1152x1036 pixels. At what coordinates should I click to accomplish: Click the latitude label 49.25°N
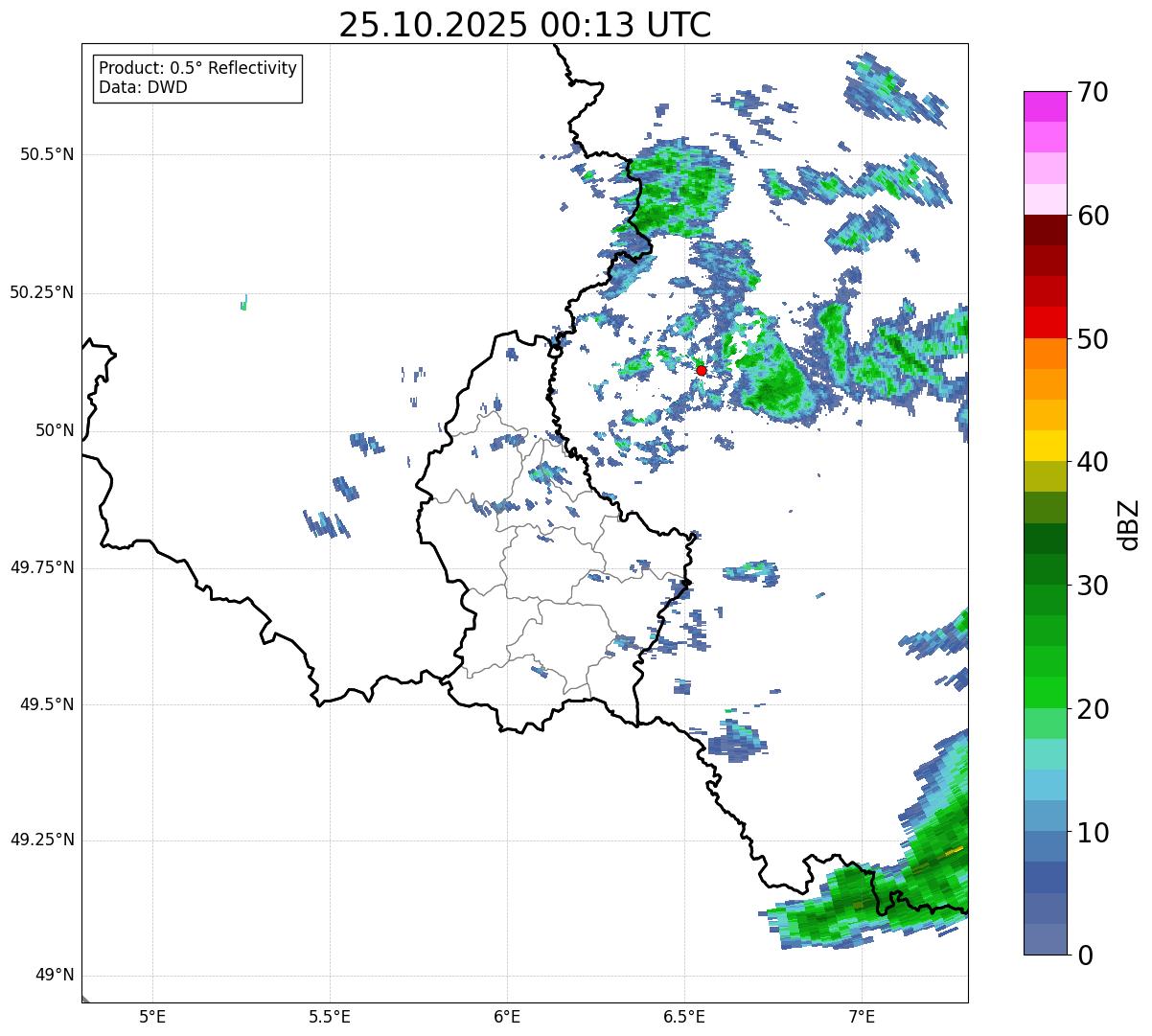42,840
